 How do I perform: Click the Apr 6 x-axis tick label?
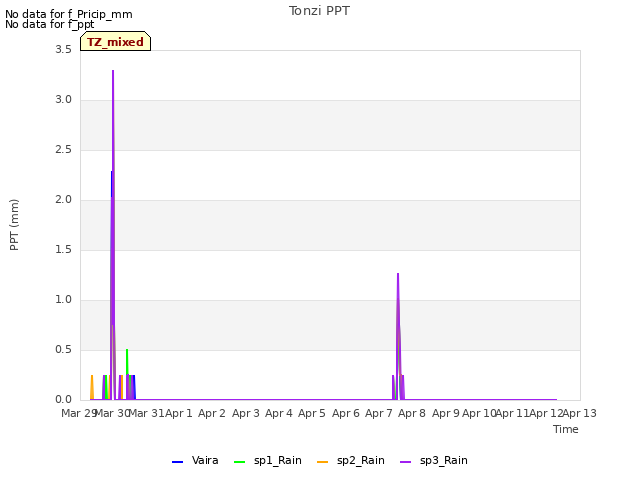tap(346, 413)
